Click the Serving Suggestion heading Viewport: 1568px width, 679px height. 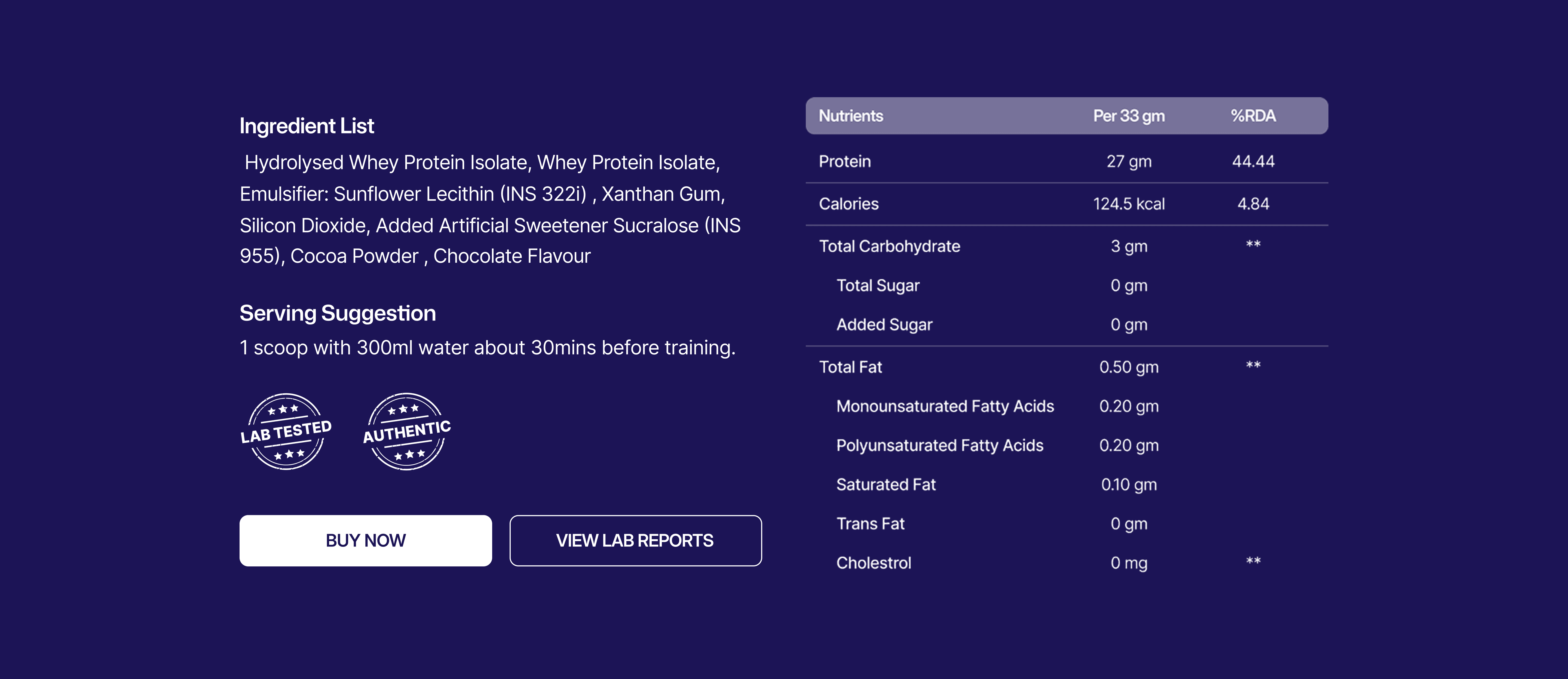pos(337,313)
